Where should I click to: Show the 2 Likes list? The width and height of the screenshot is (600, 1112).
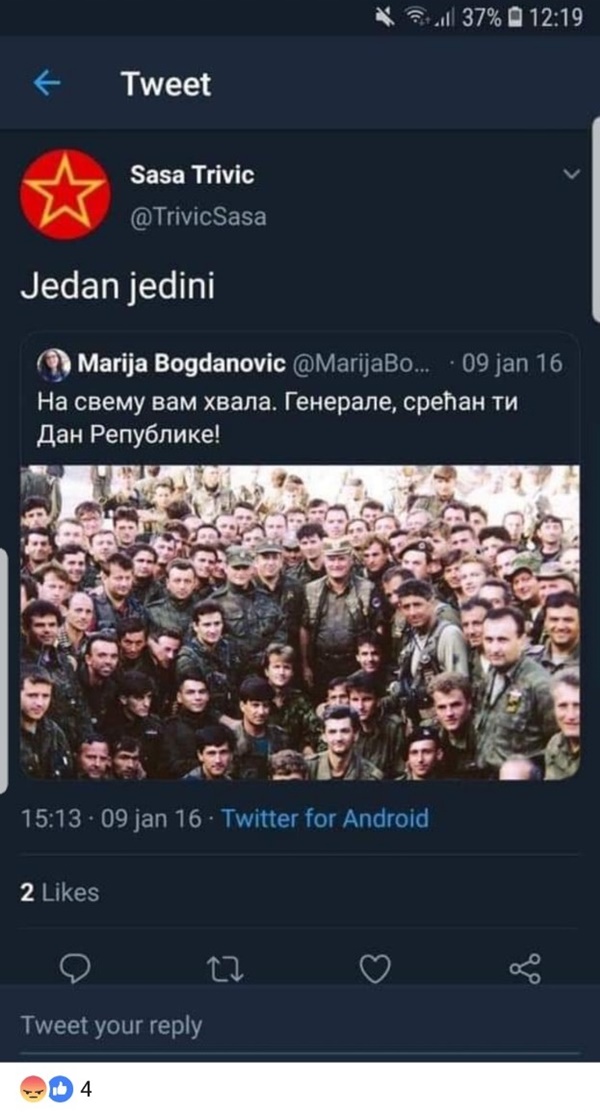60,892
